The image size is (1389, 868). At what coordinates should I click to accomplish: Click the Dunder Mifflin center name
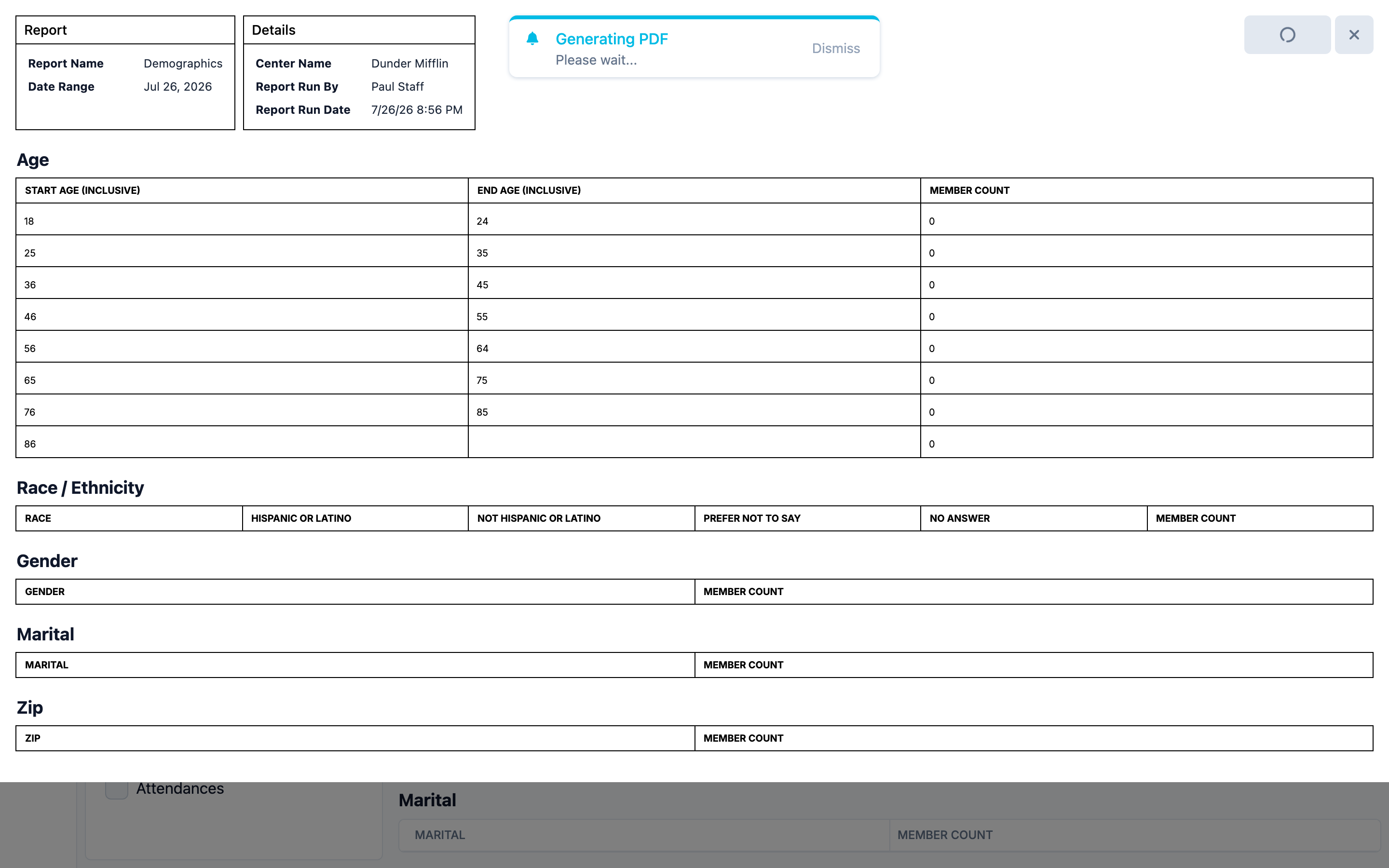pos(410,64)
